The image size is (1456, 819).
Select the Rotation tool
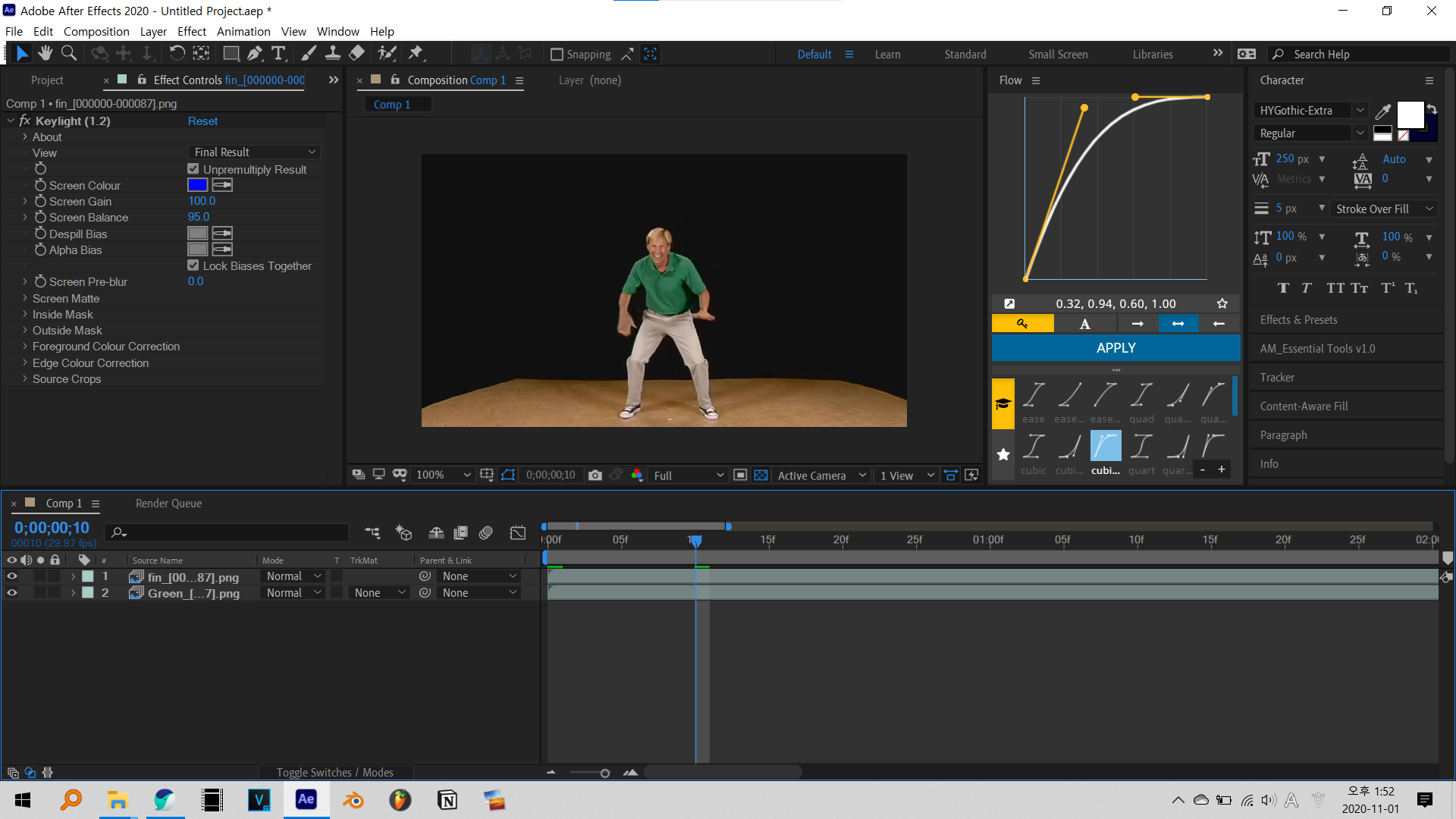[x=177, y=53]
